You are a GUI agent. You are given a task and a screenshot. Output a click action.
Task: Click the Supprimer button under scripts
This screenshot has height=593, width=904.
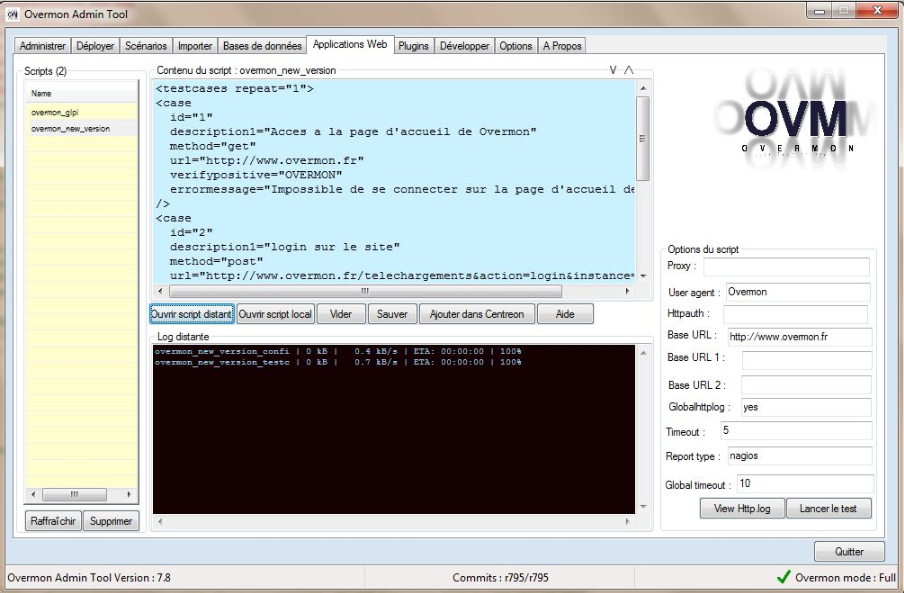click(110, 521)
